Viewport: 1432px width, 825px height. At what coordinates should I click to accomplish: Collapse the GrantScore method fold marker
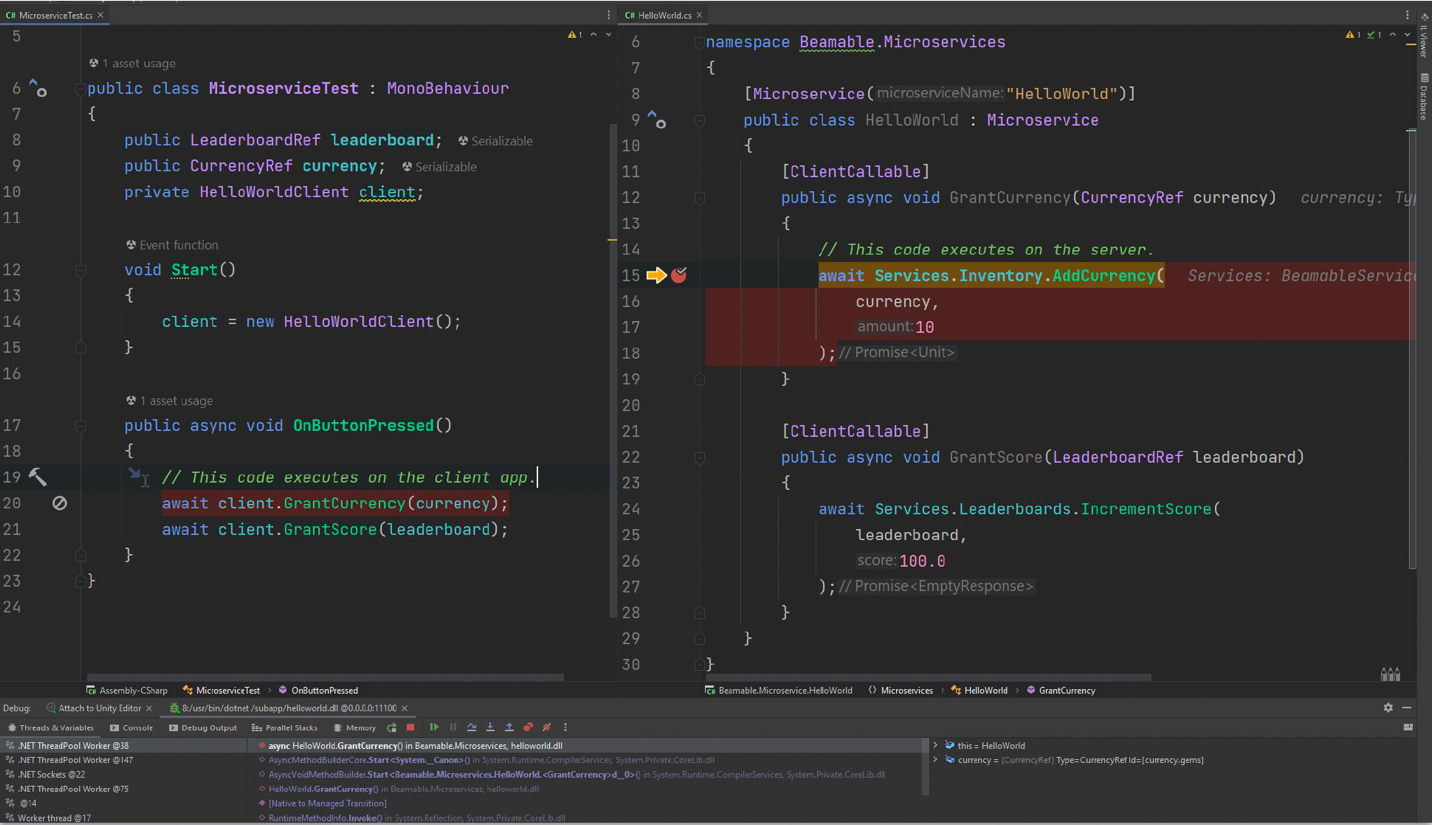point(700,458)
